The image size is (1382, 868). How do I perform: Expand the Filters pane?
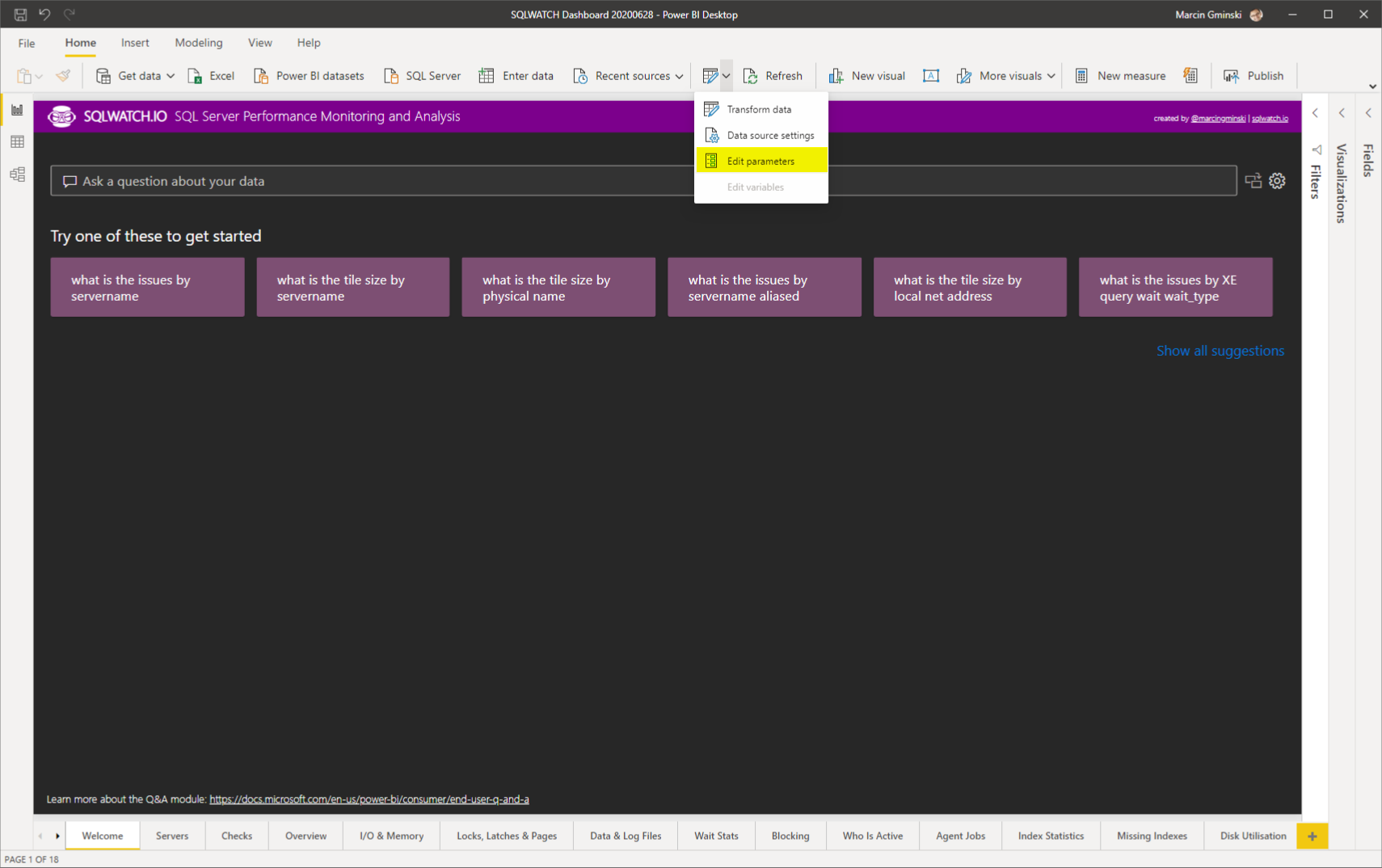tap(1315, 113)
